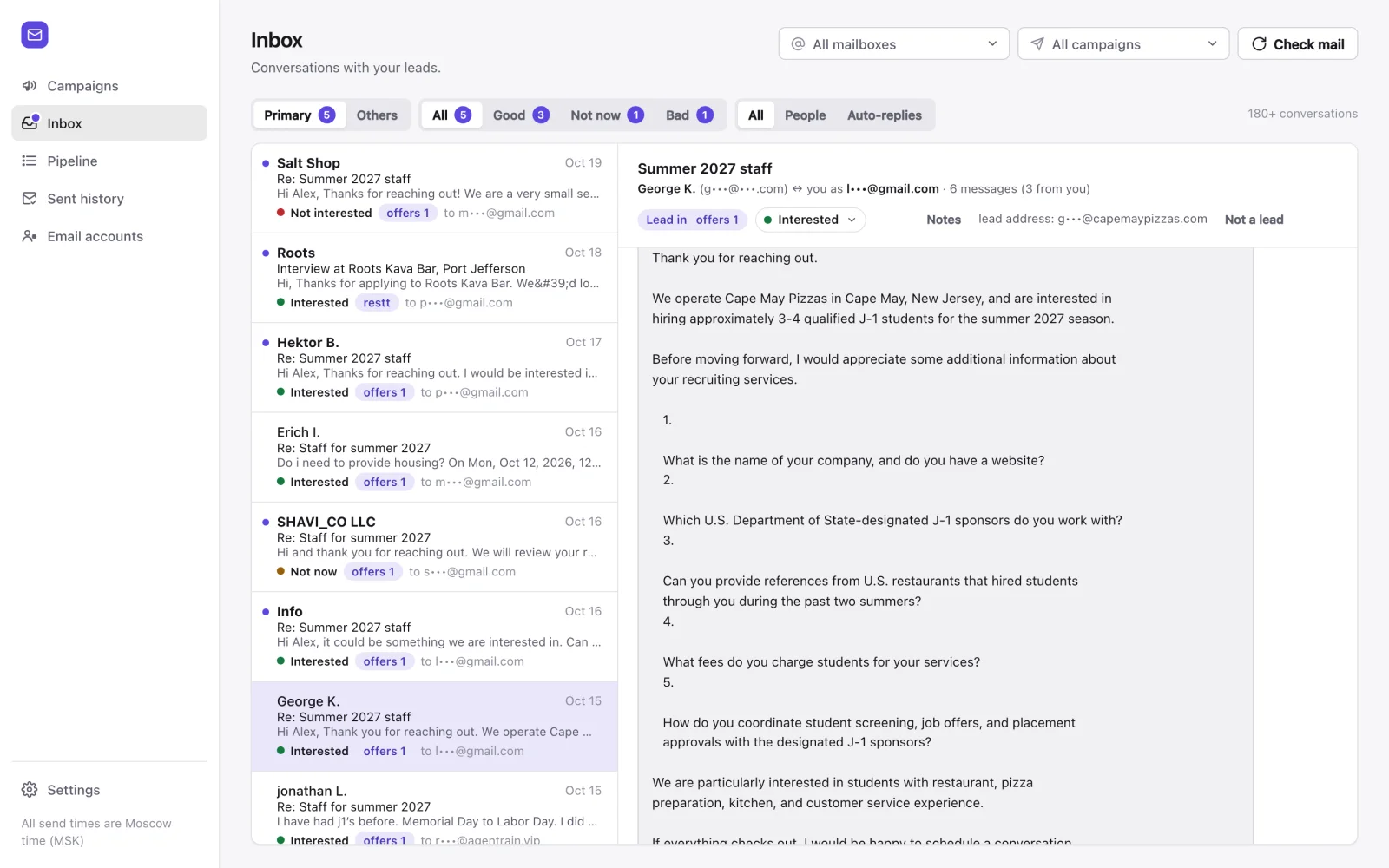Viewport: 1389px width, 868px height.
Task: Open SHAVI_CO LLC conversation
Action: click(434, 547)
